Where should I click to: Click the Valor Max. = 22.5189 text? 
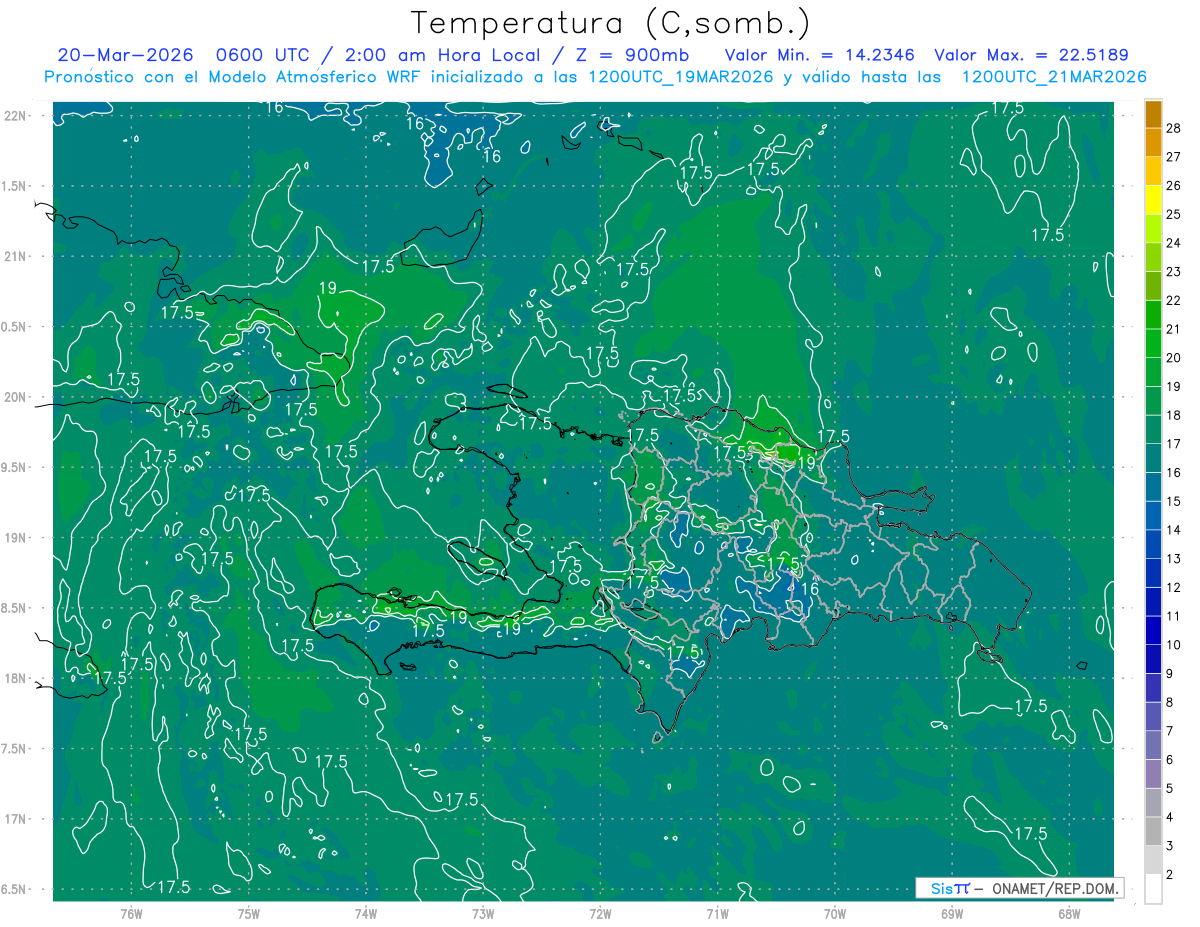click(1031, 55)
